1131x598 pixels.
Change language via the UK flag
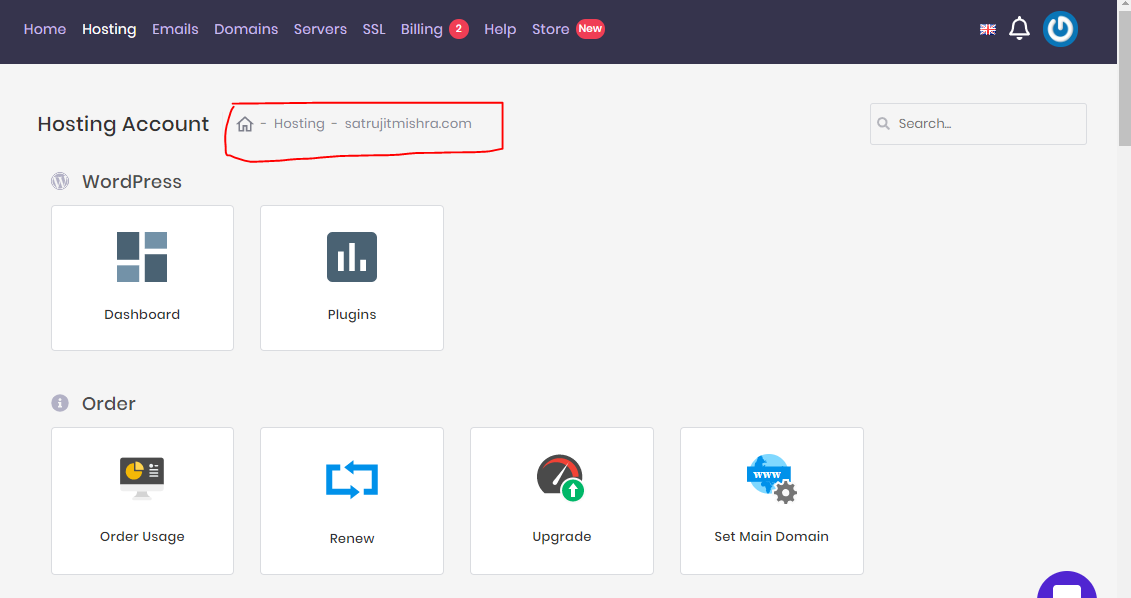988,30
